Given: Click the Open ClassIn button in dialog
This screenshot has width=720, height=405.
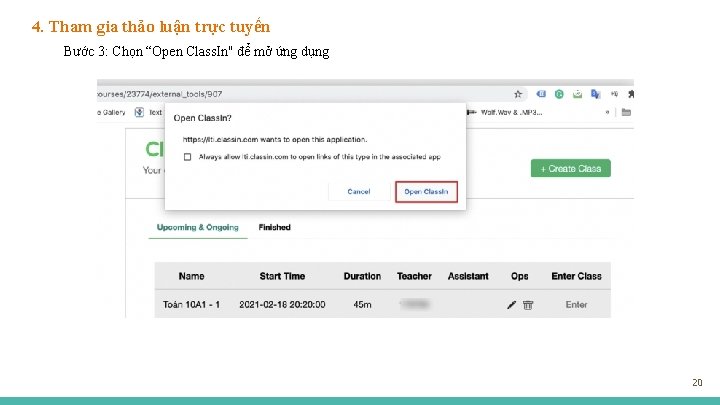Looking at the screenshot, I should pos(426,191).
